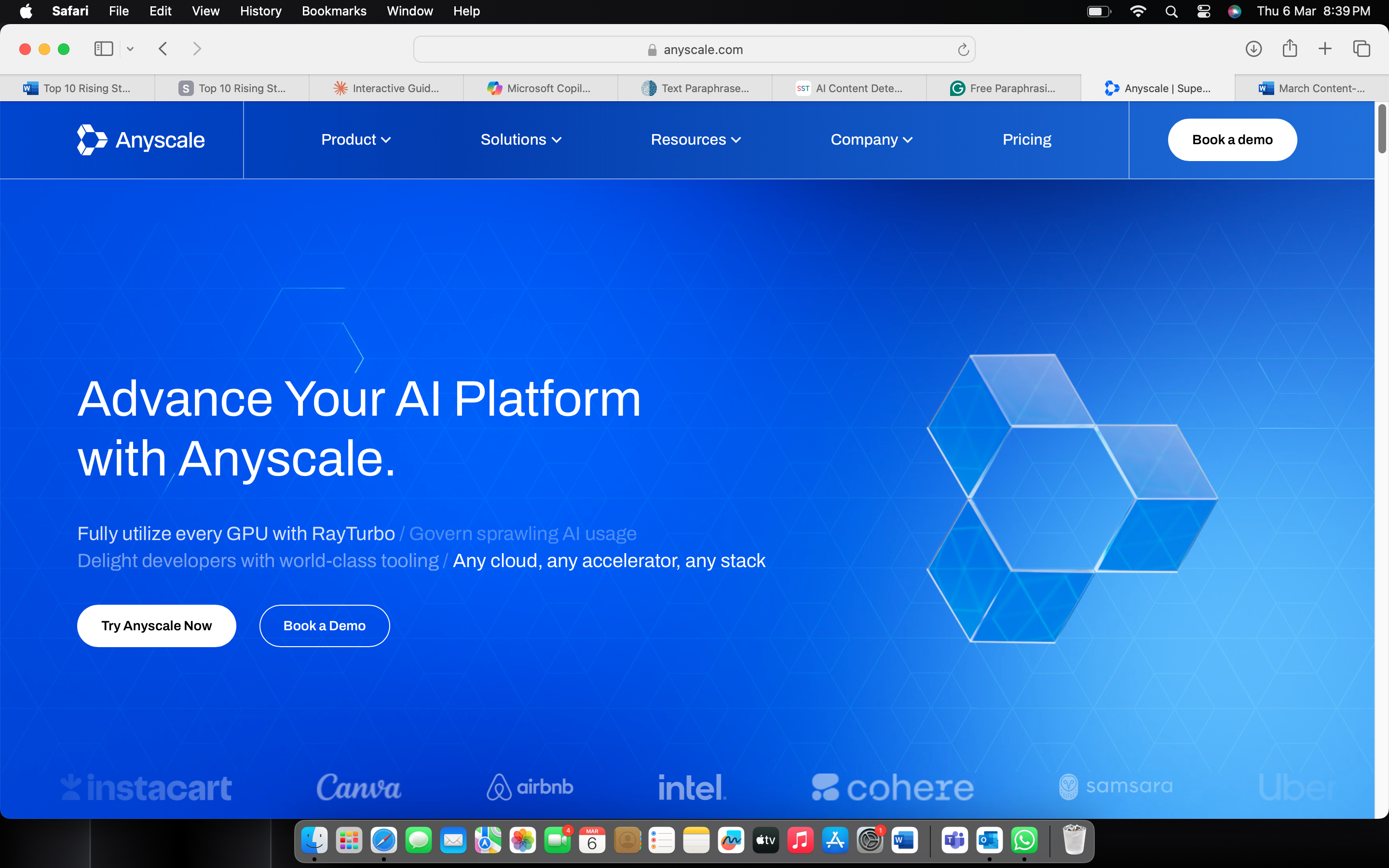
Task: Click the anyscale.com address bar
Action: (694, 50)
